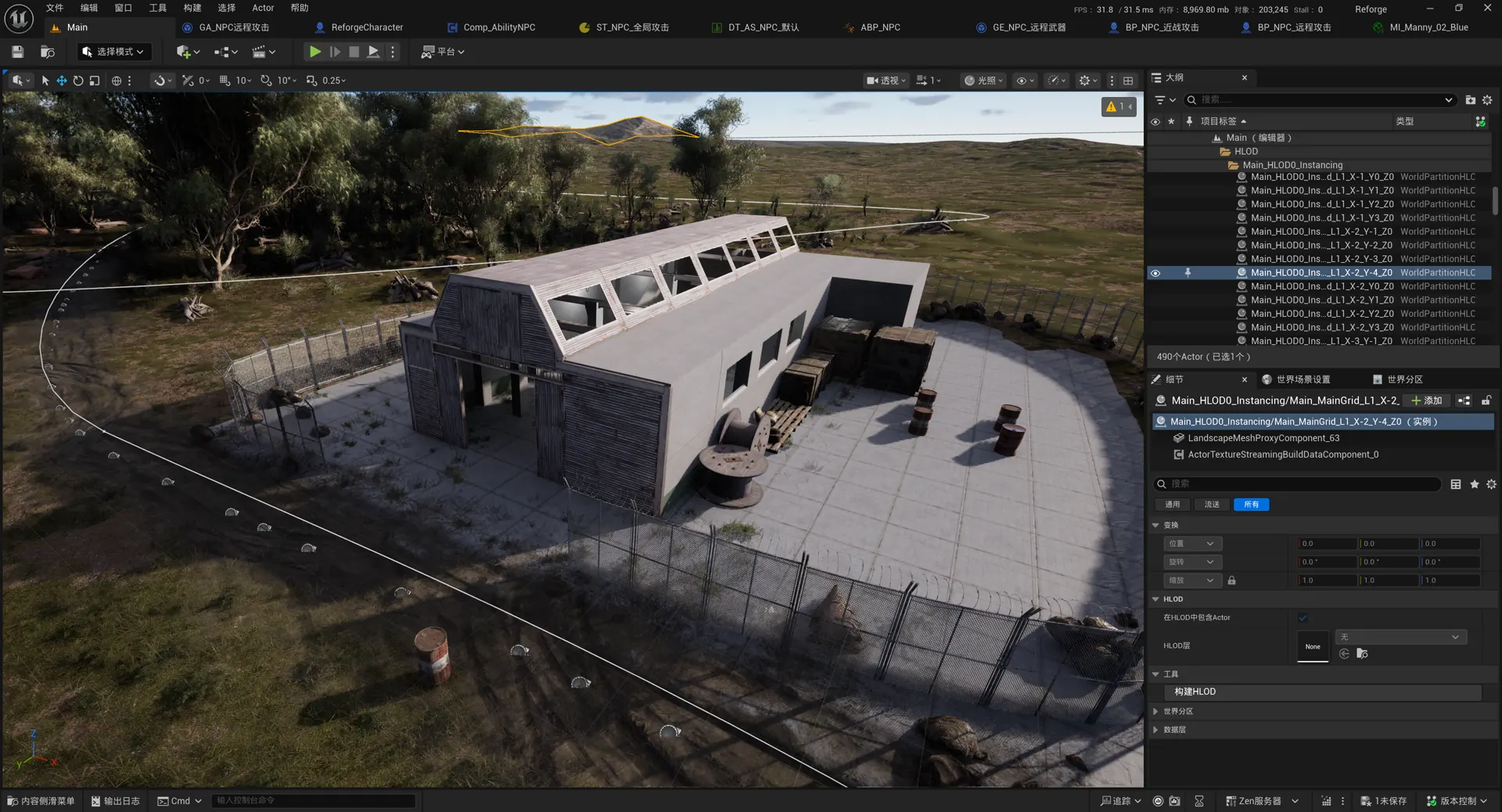Switch to the ReforgeCharacter tab
1502x812 pixels.
point(367,27)
